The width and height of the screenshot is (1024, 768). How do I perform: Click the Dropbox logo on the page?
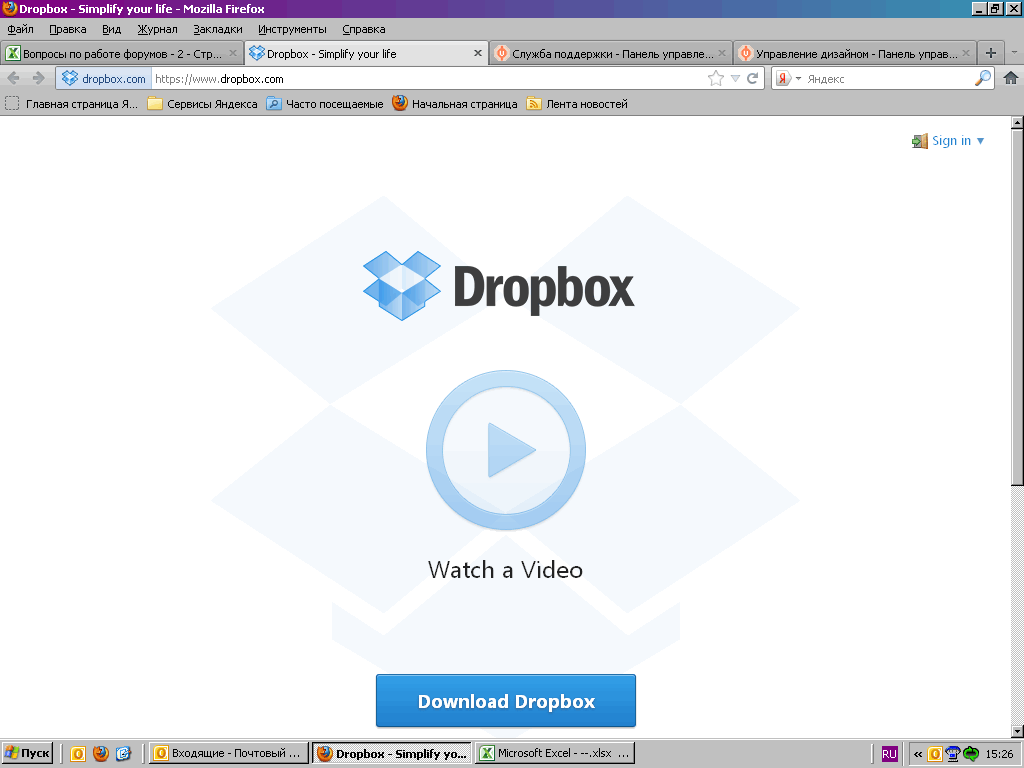tap(498, 286)
